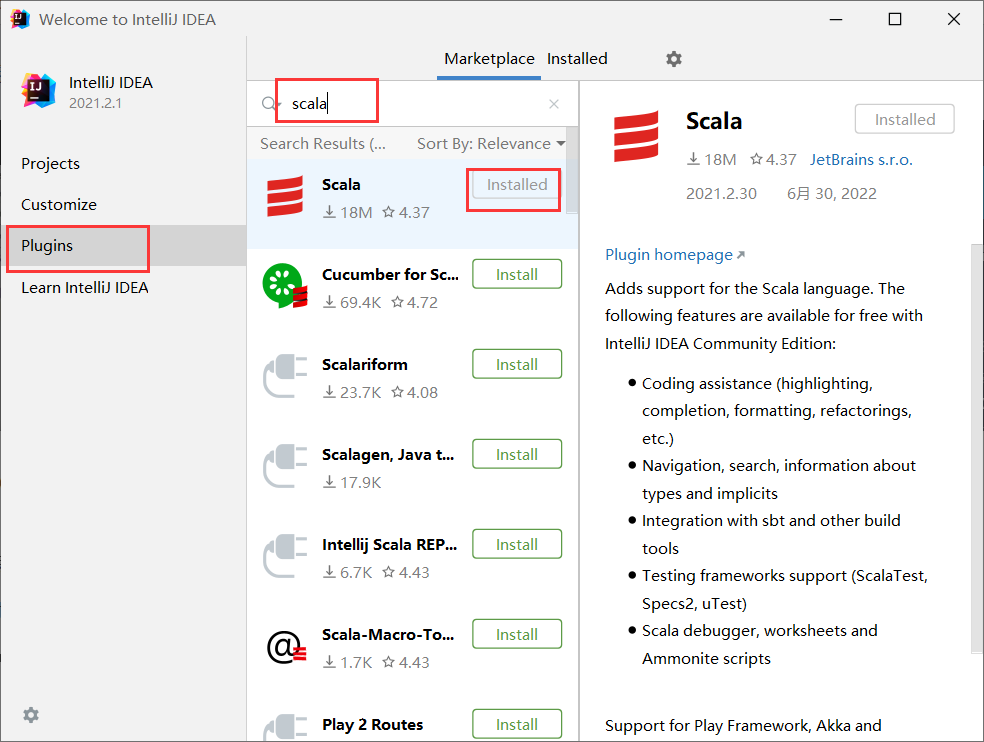The width and height of the screenshot is (984, 742).
Task: Click the Installed button in Scala details header
Action: pos(904,119)
